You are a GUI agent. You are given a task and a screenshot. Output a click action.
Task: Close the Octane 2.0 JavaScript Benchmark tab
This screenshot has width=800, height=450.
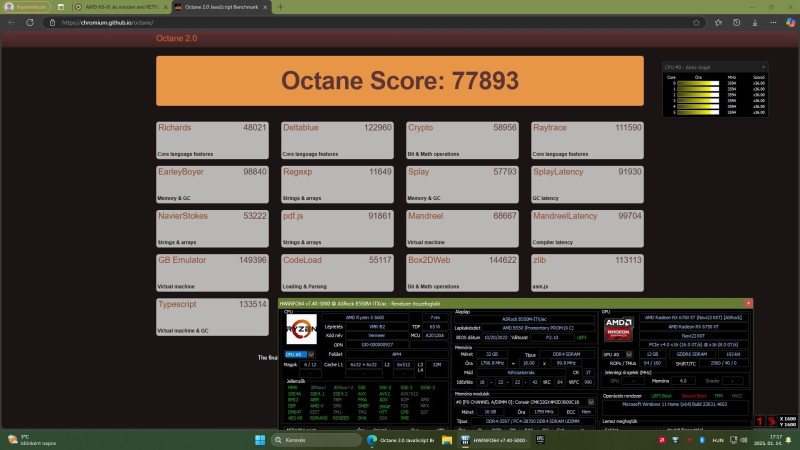click(x=265, y=7)
